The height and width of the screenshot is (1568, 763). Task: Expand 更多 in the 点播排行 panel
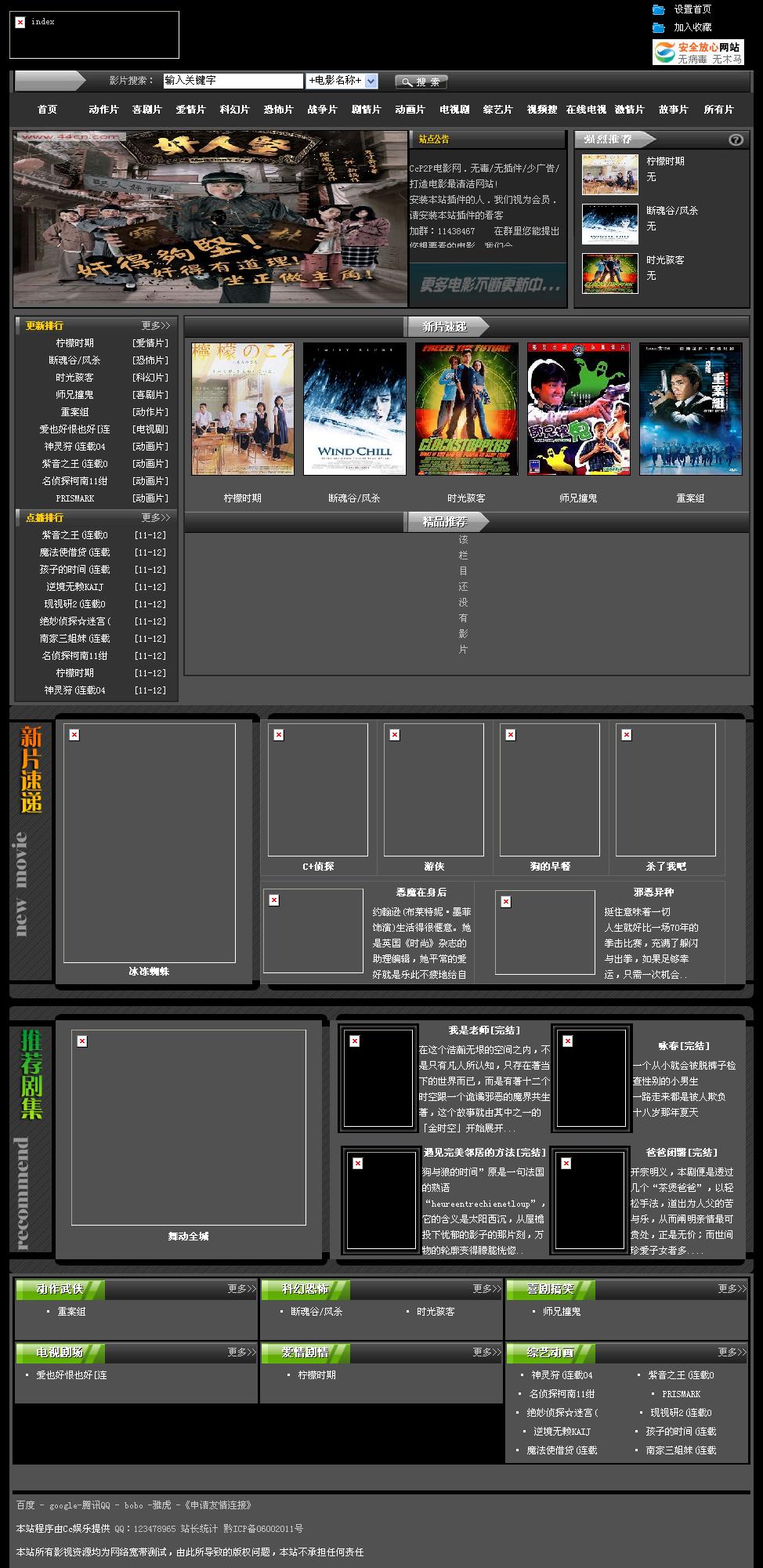tap(155, 517)
